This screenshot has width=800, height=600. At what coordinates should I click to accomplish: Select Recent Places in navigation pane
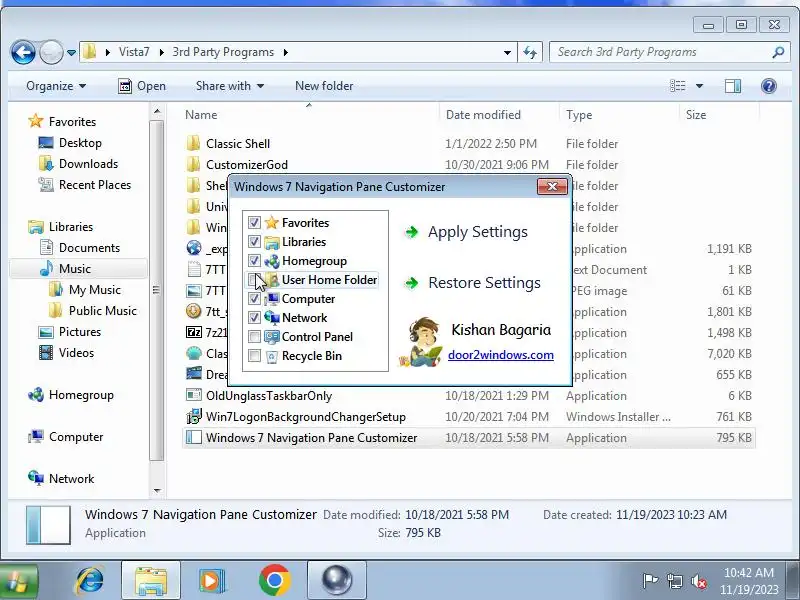[x=95, y=185]
